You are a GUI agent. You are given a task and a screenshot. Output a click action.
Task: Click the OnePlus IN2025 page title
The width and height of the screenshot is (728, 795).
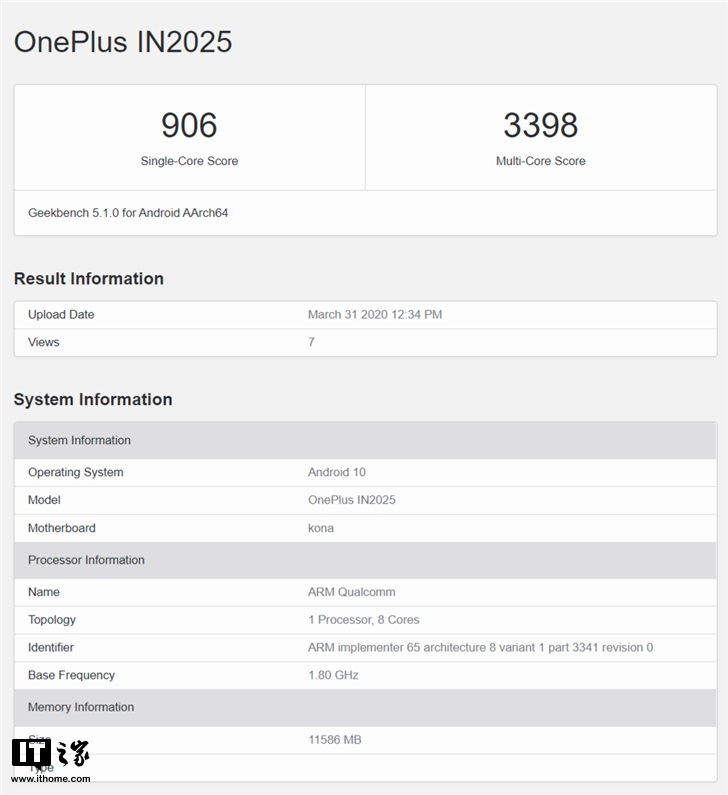123,41
